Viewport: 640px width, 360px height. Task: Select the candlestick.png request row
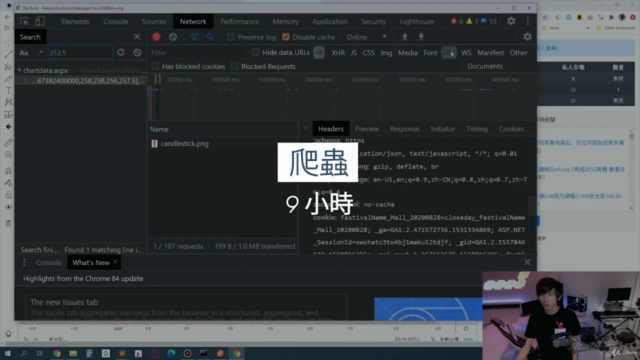pos(223,143)
